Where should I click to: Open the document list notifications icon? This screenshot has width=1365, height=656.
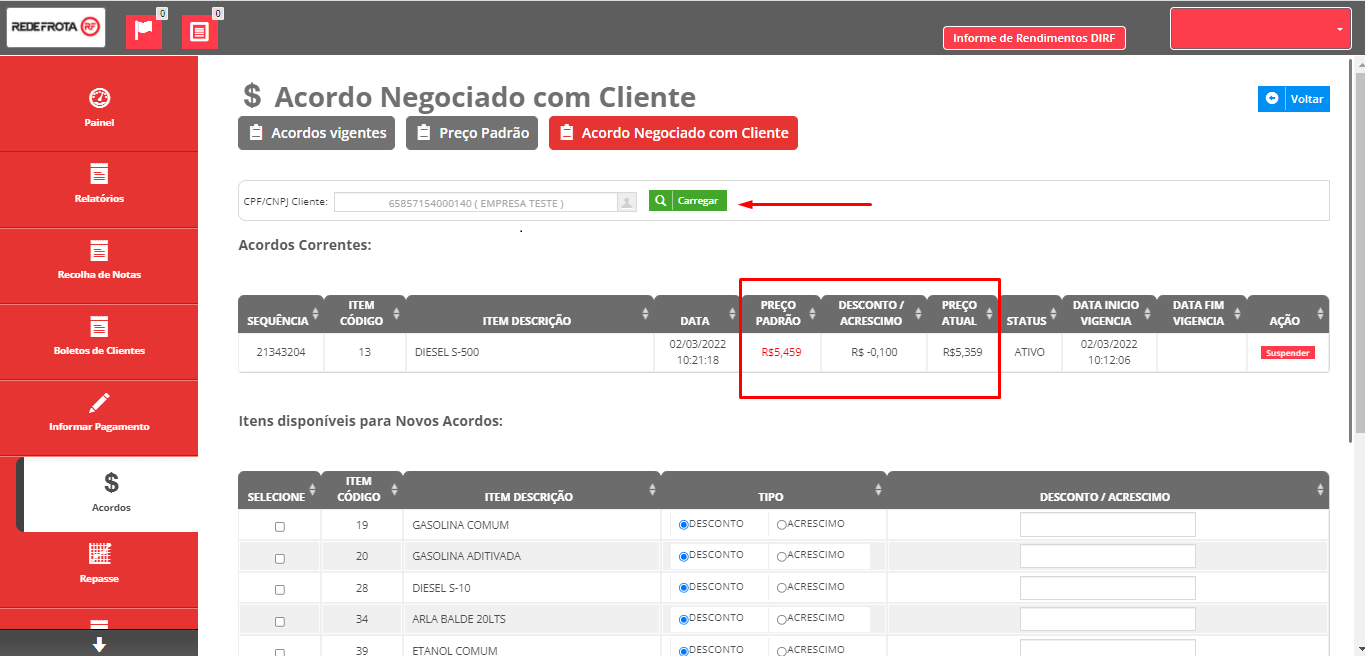pyautogui.click(x=200, y=31)
